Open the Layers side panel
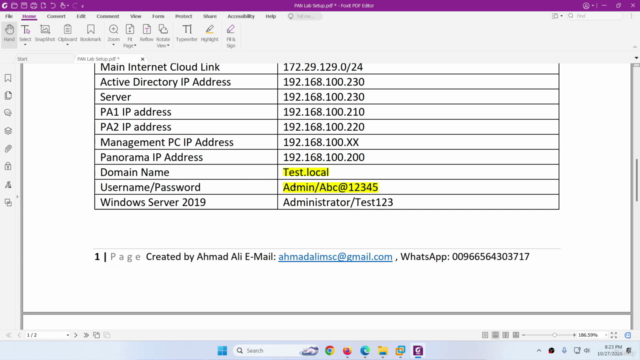This screenshot has height=360, width=640. pyautogui.click(x=8, y=131)
